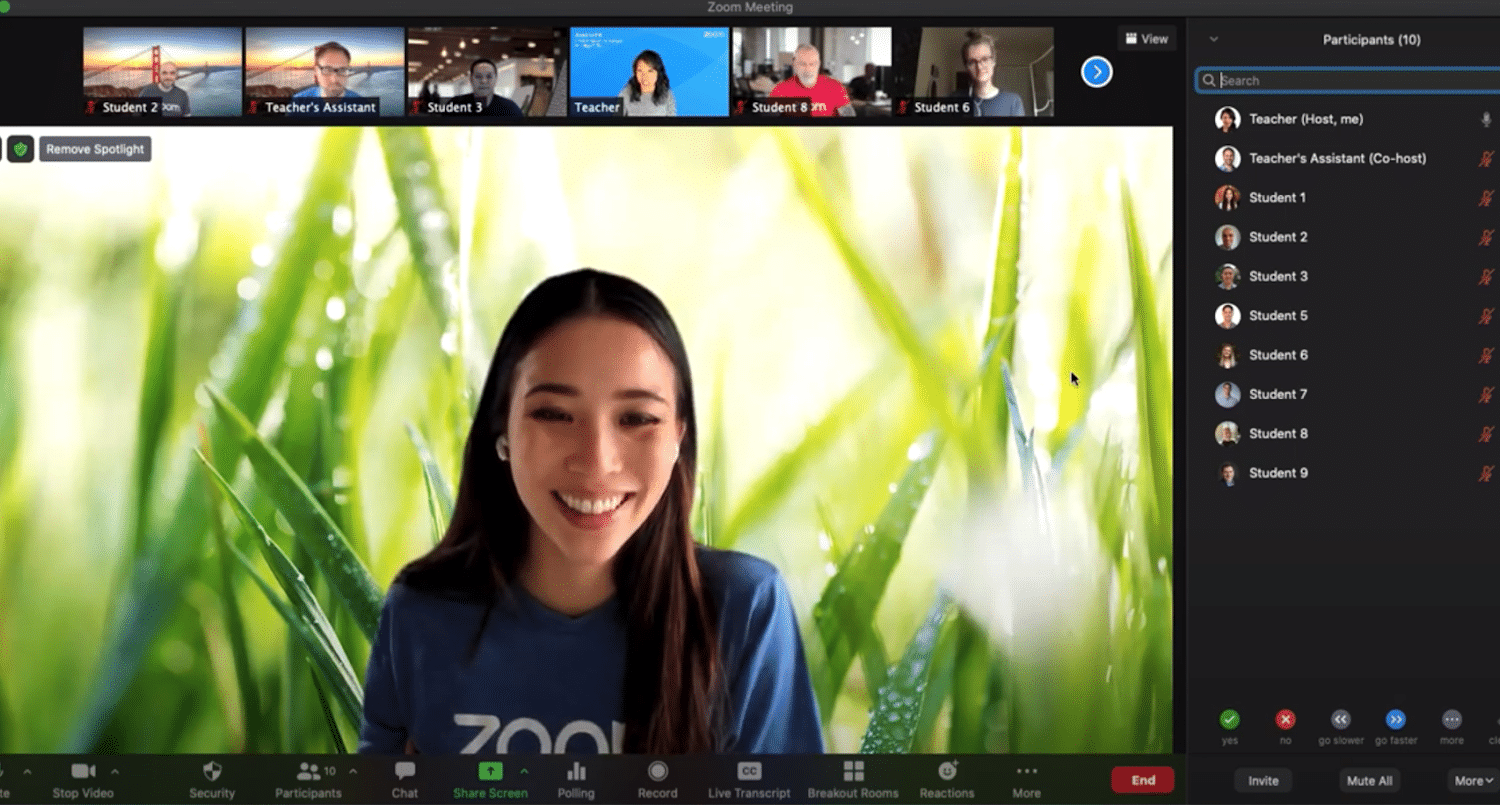
Task: Click the Mute All button
Action: point(1369,781)
